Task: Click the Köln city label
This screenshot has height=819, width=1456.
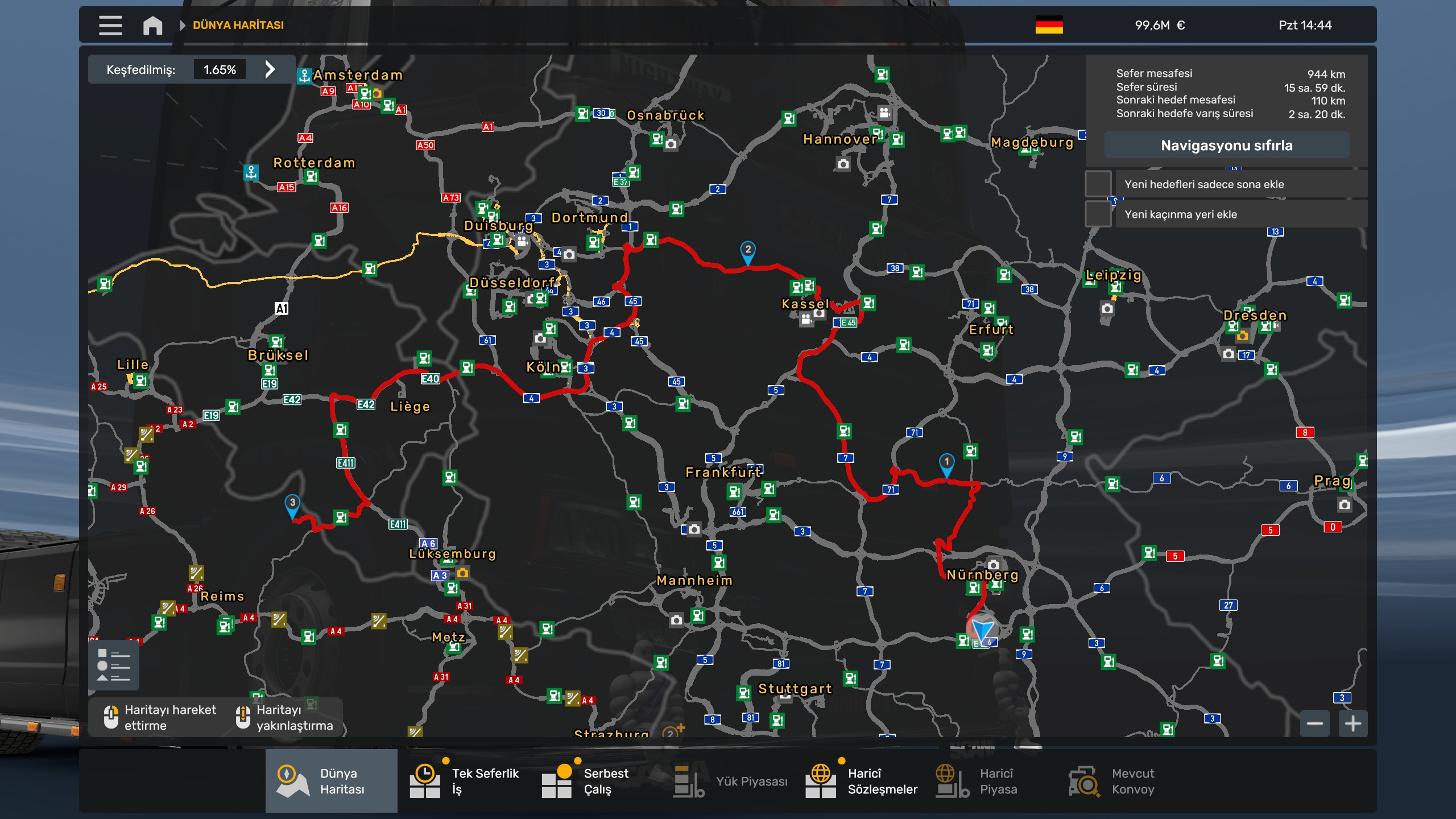Action: (543, 367)
